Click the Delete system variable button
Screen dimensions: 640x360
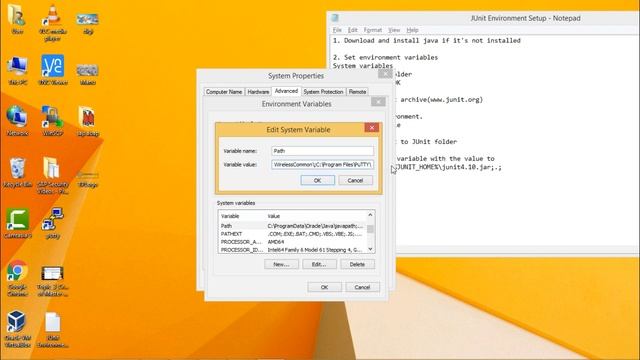pos(357,264)
